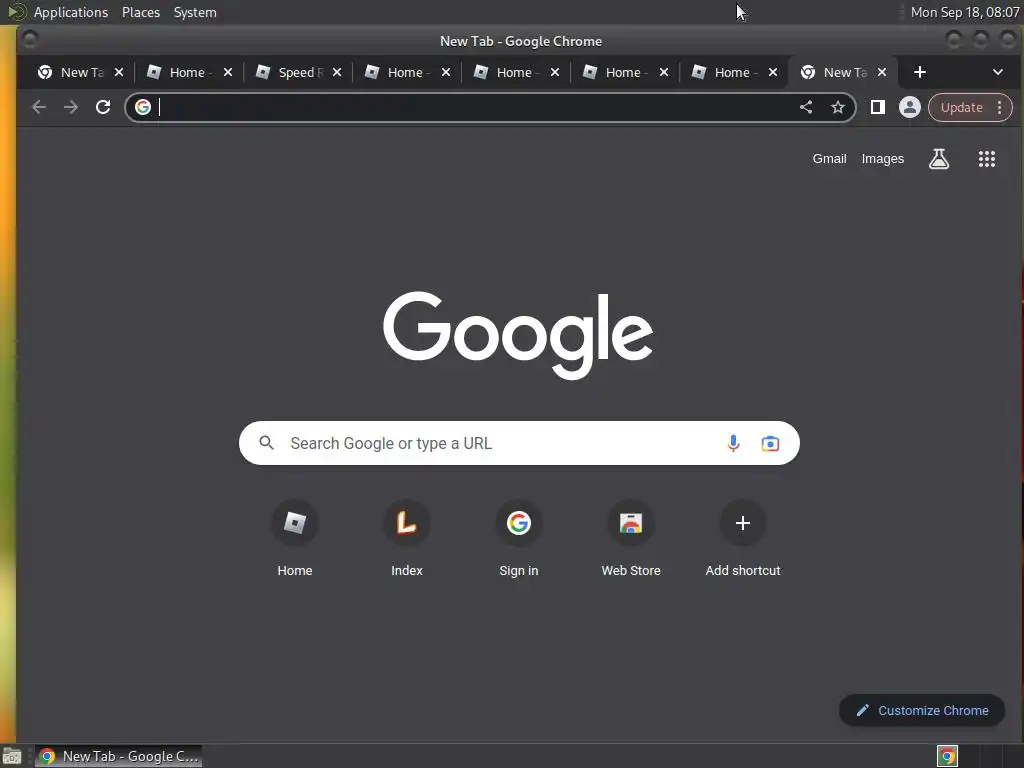Switch to the Speed tab
Viewport: 1024px width, 768px height.
pyautogui.click(x=290, y=72)
